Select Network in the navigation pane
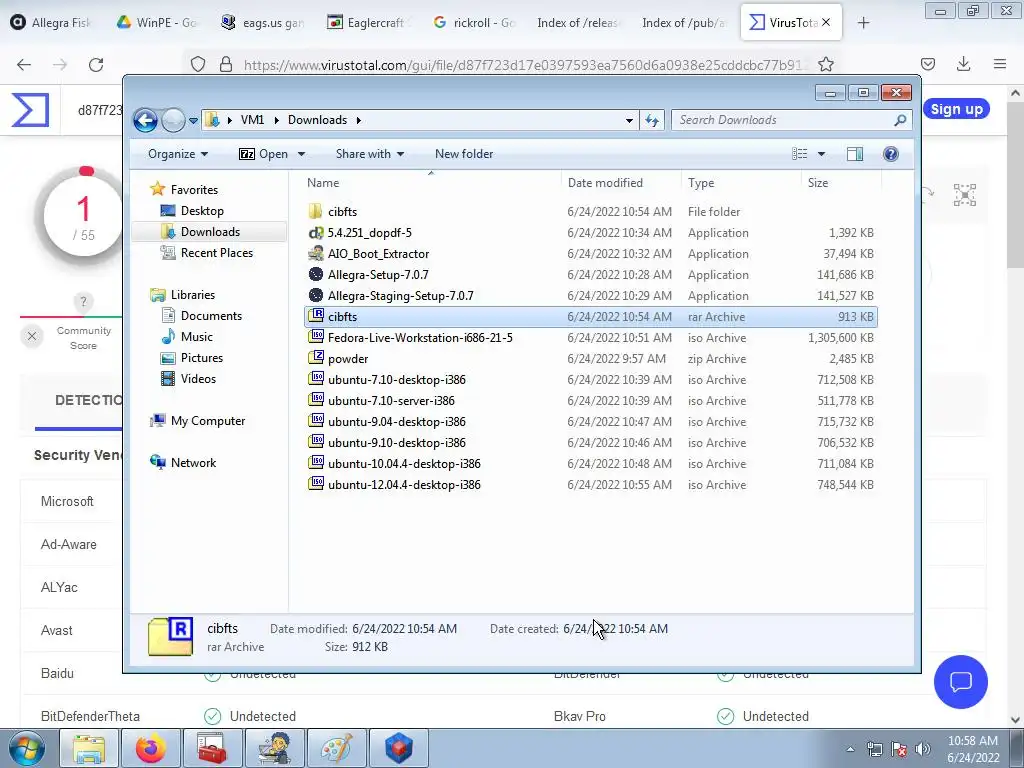 point(193,463)
